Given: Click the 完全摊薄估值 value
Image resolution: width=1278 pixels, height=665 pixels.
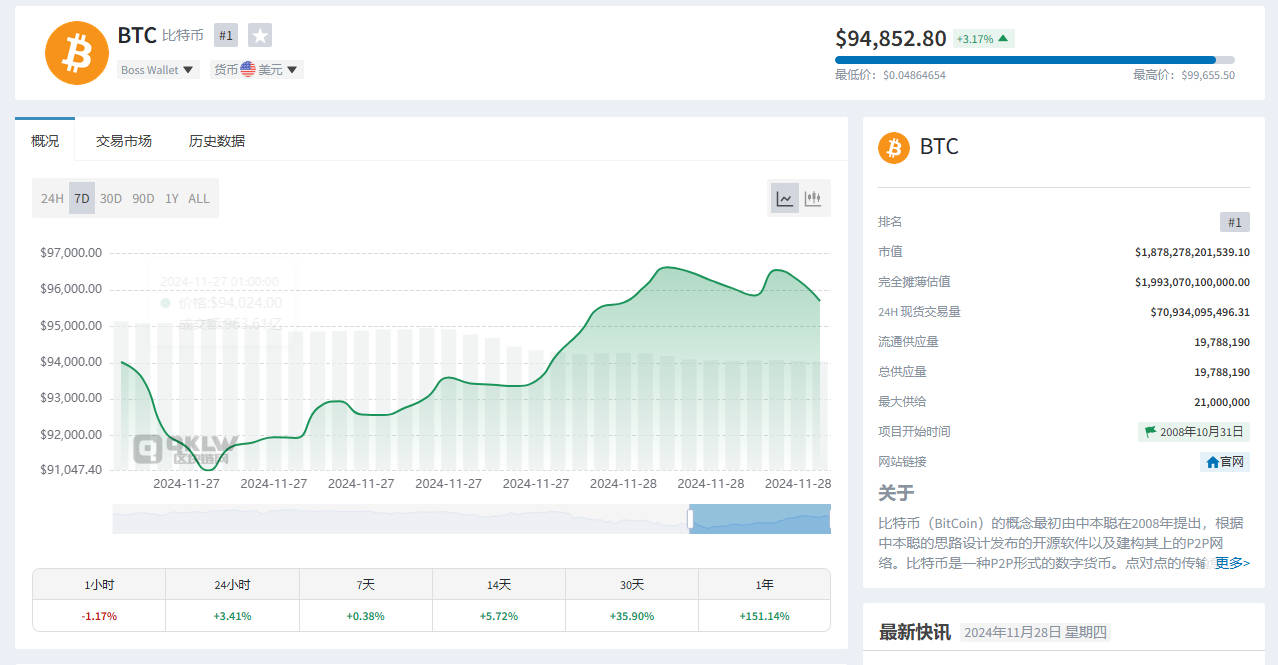Looking at the screenshot, I should (x=1192, y=282).
